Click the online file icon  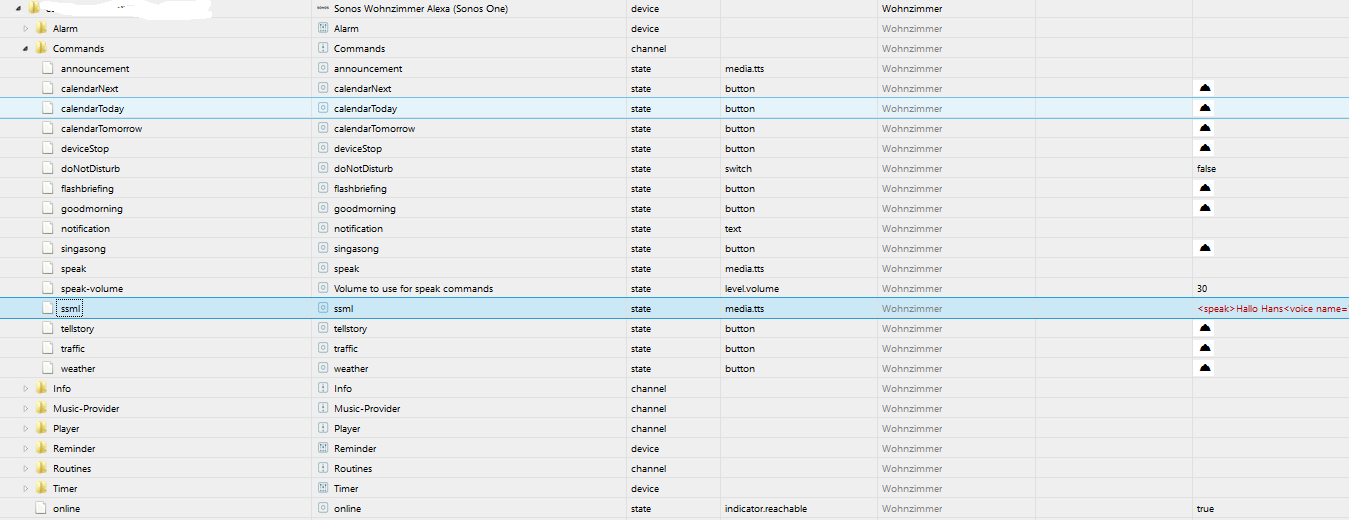pyautogui.click(x=40, y=508)
